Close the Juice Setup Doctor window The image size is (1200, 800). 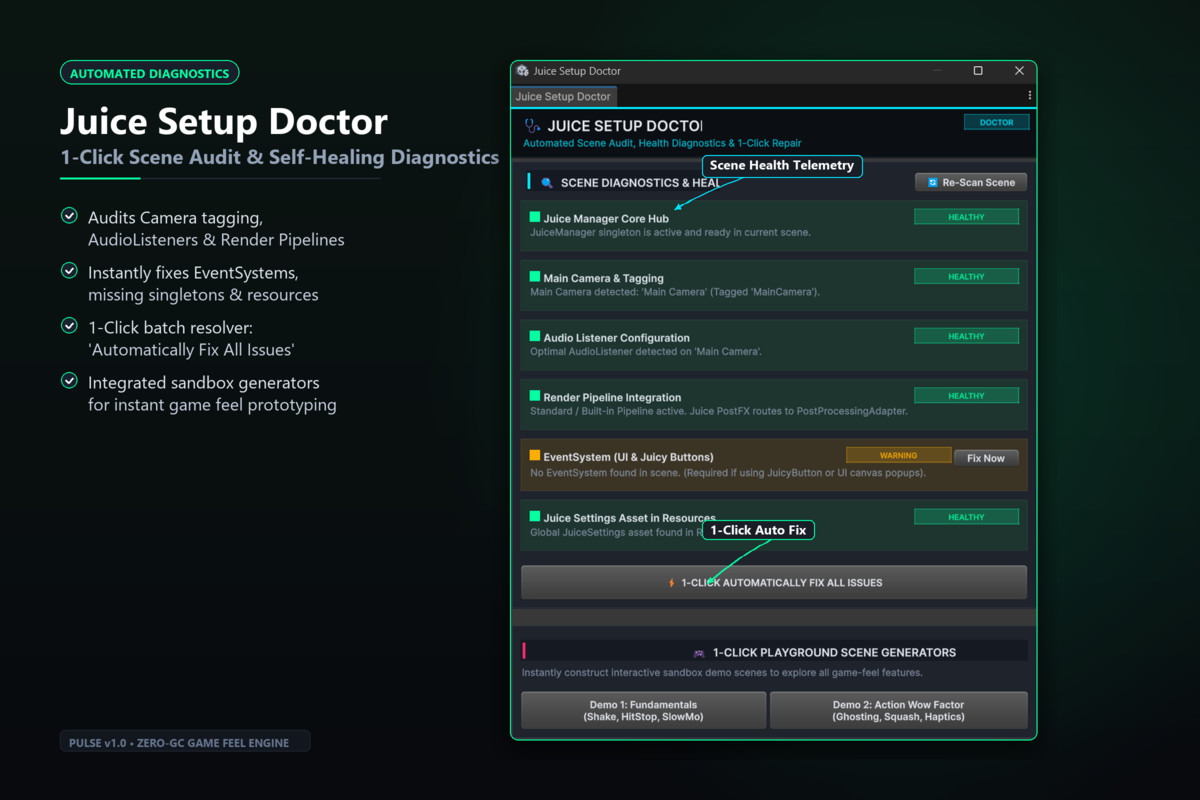point(1019,71)
